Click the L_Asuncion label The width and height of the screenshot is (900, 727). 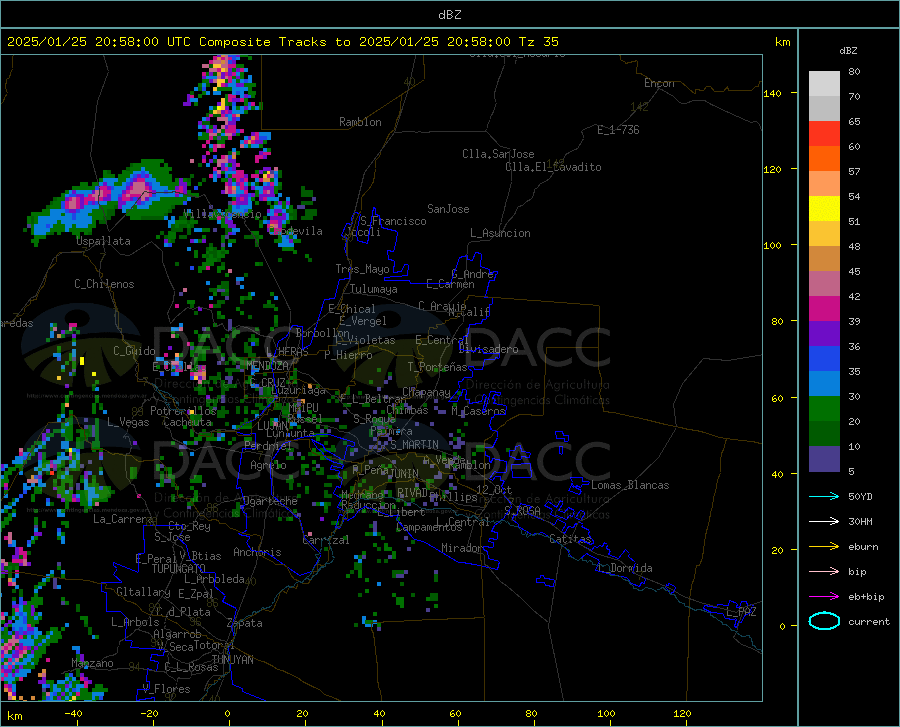pos(500,233)
